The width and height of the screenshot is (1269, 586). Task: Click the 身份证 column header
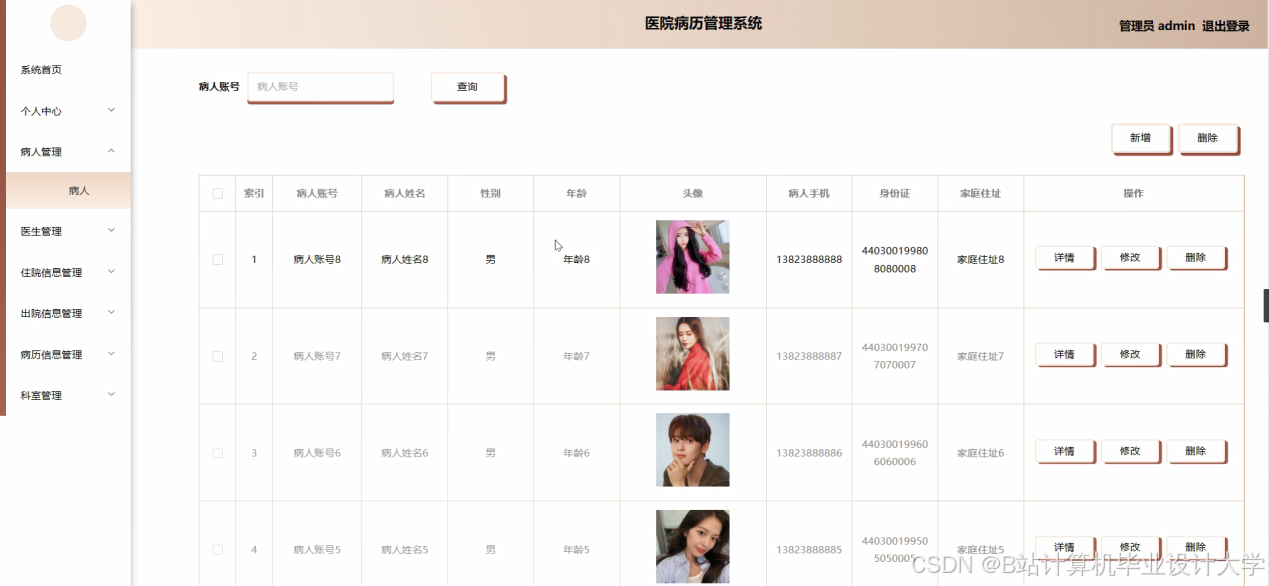point(895,193)
